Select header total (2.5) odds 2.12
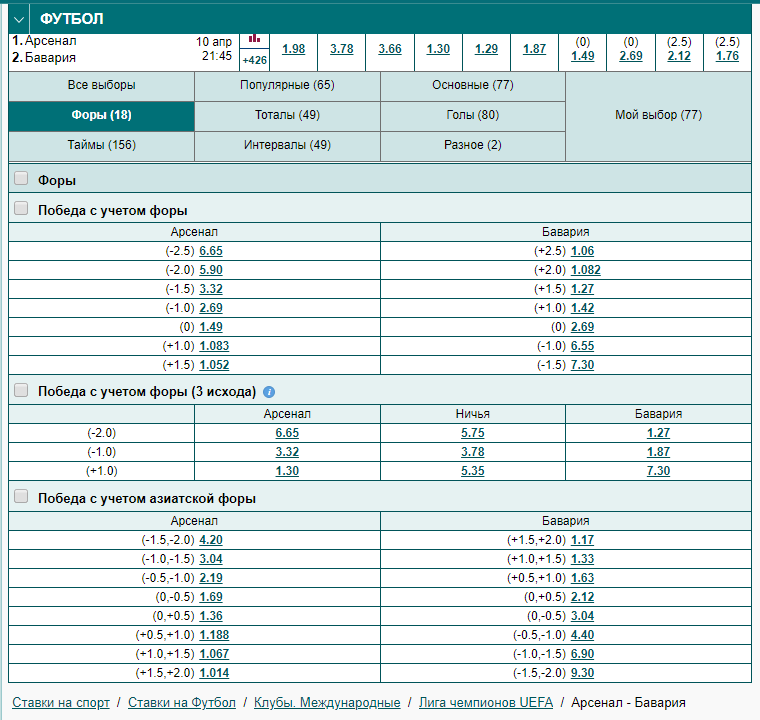This screenshot has width=760, height=720. (679, 56)
